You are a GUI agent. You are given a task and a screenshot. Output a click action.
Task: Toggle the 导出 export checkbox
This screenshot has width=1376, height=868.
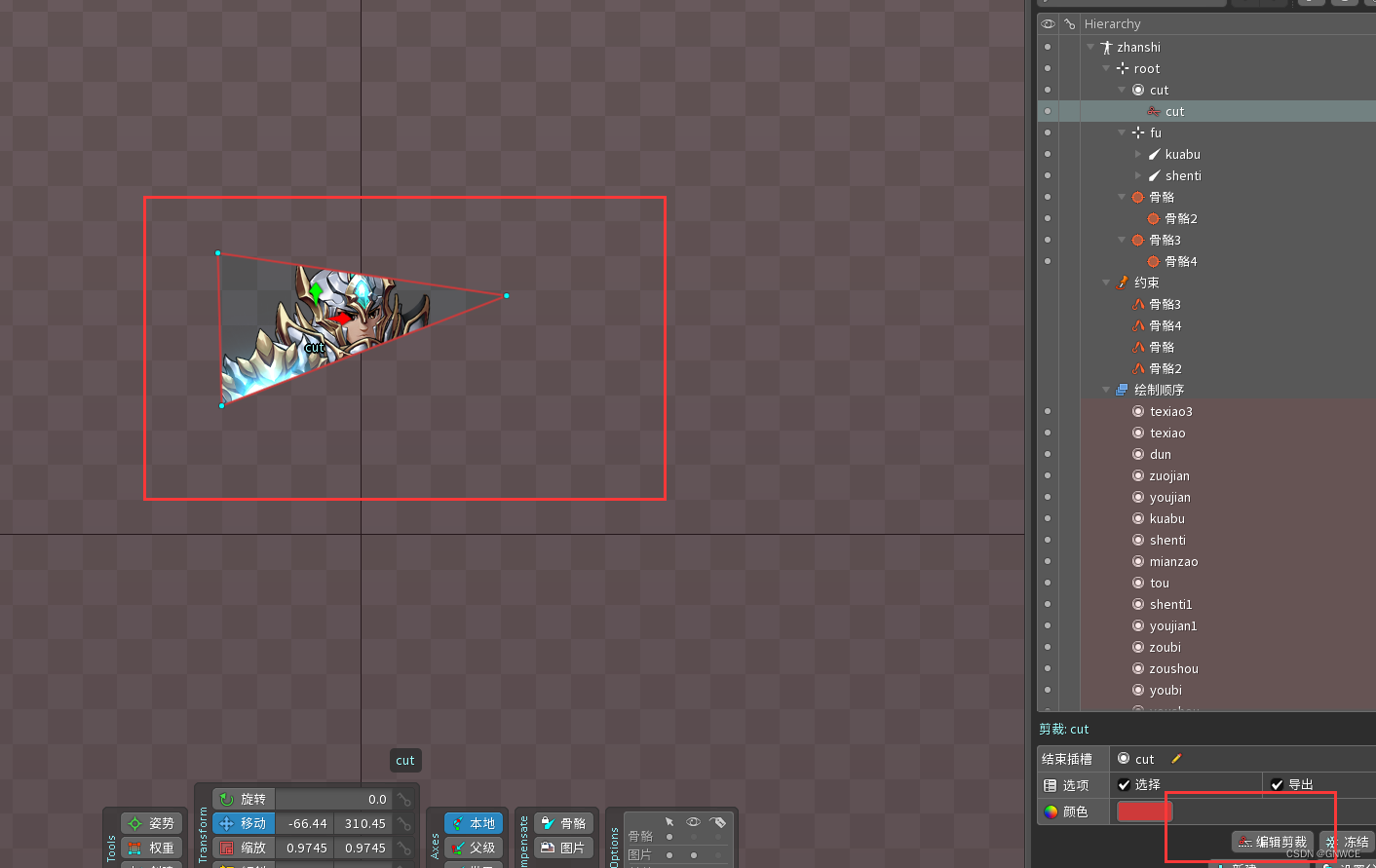(x=1277, y=784)
